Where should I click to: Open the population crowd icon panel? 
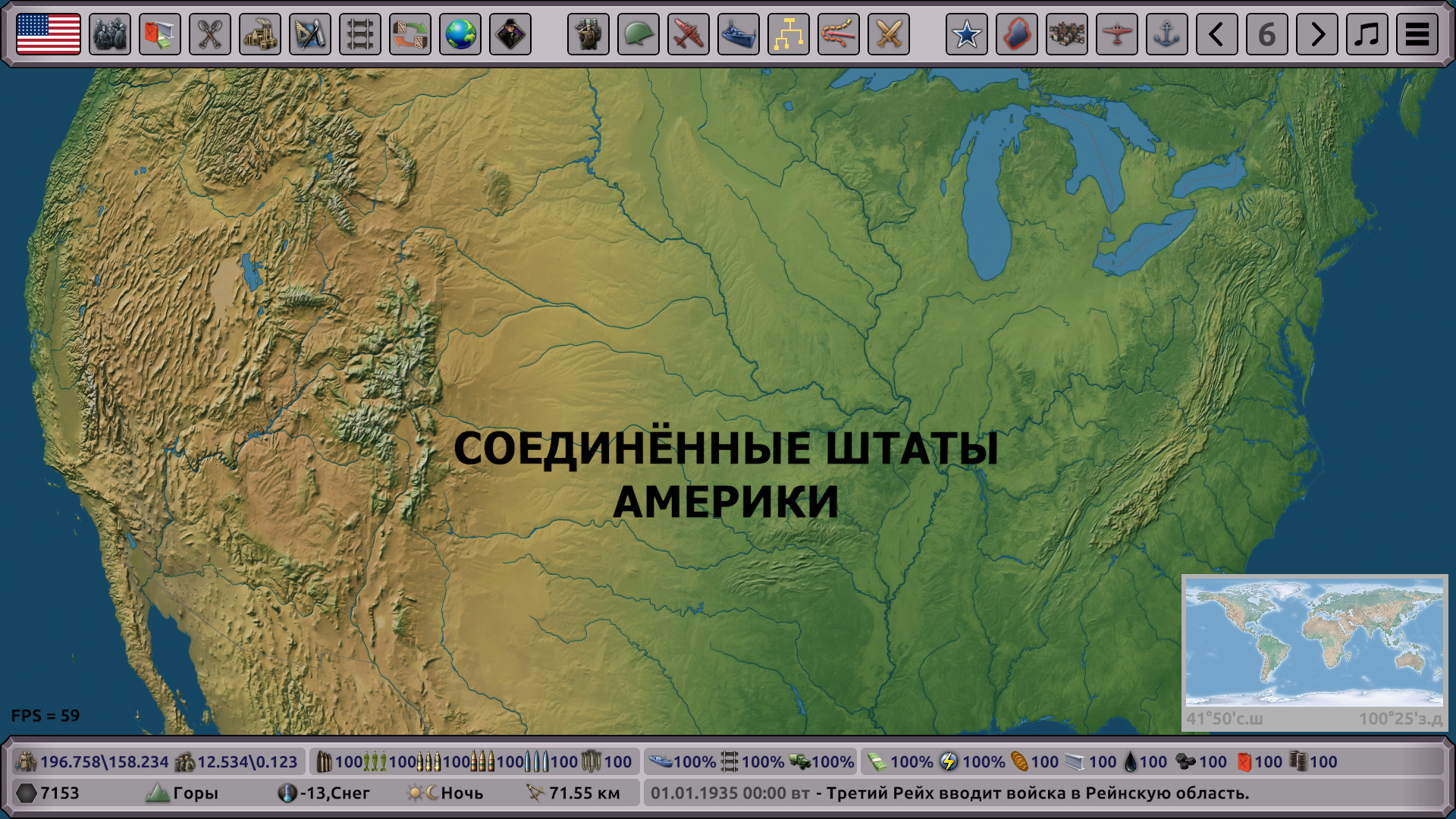click(x=110, y=34)
